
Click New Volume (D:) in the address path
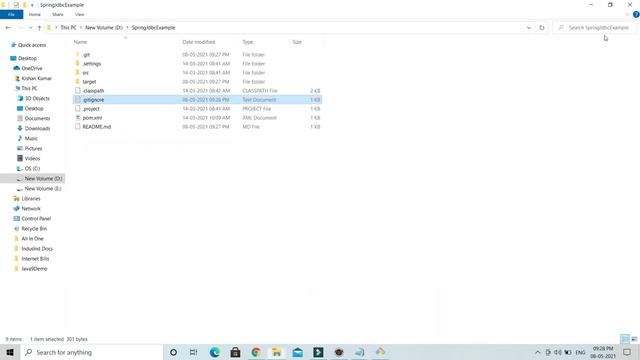pyautogui.click(x=104, y=28)
